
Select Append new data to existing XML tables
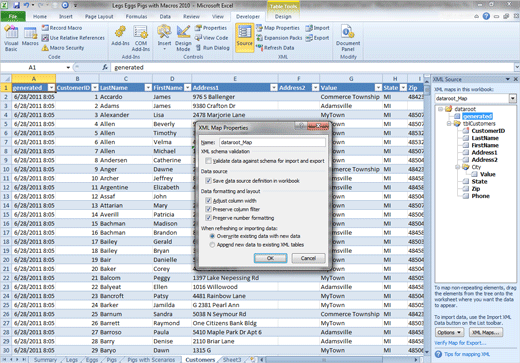tap(212, 245)
